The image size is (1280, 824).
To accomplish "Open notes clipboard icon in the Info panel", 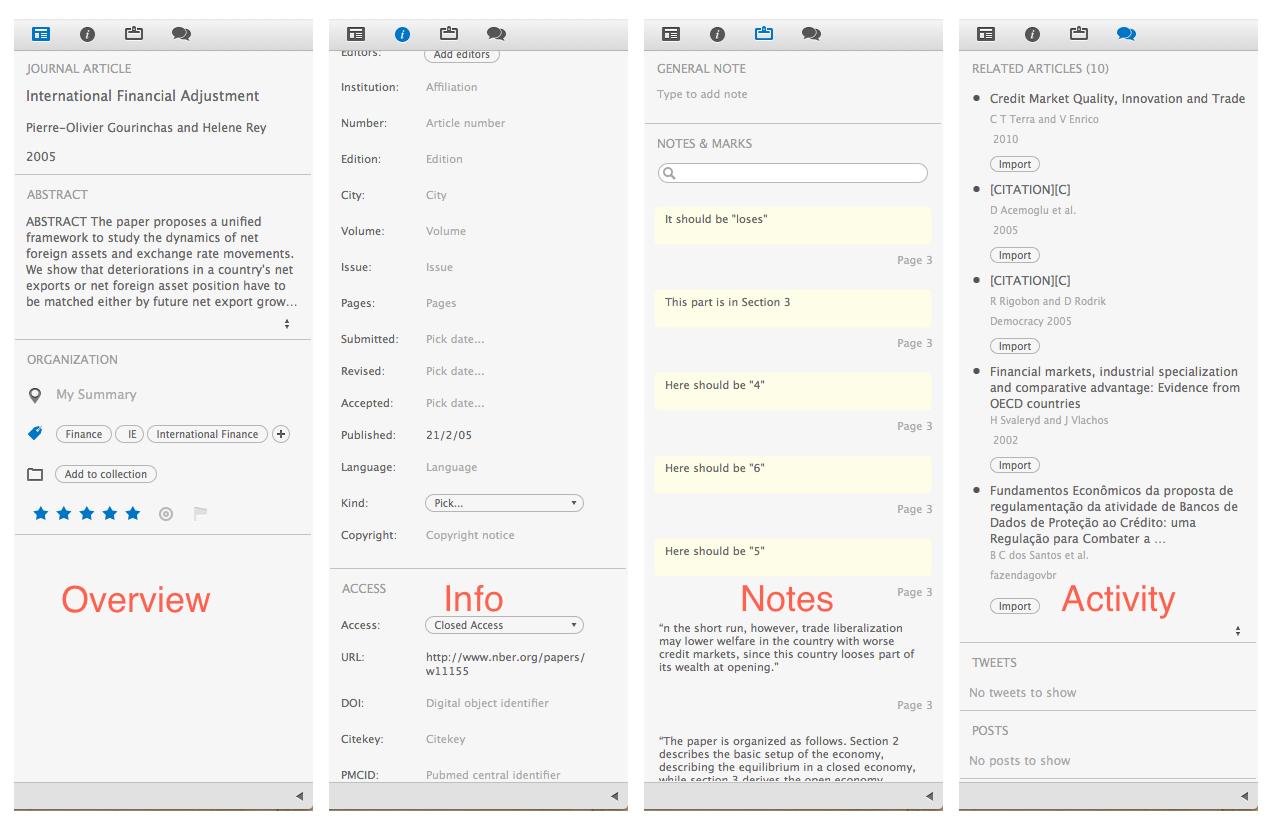I will tap(449, 33).
